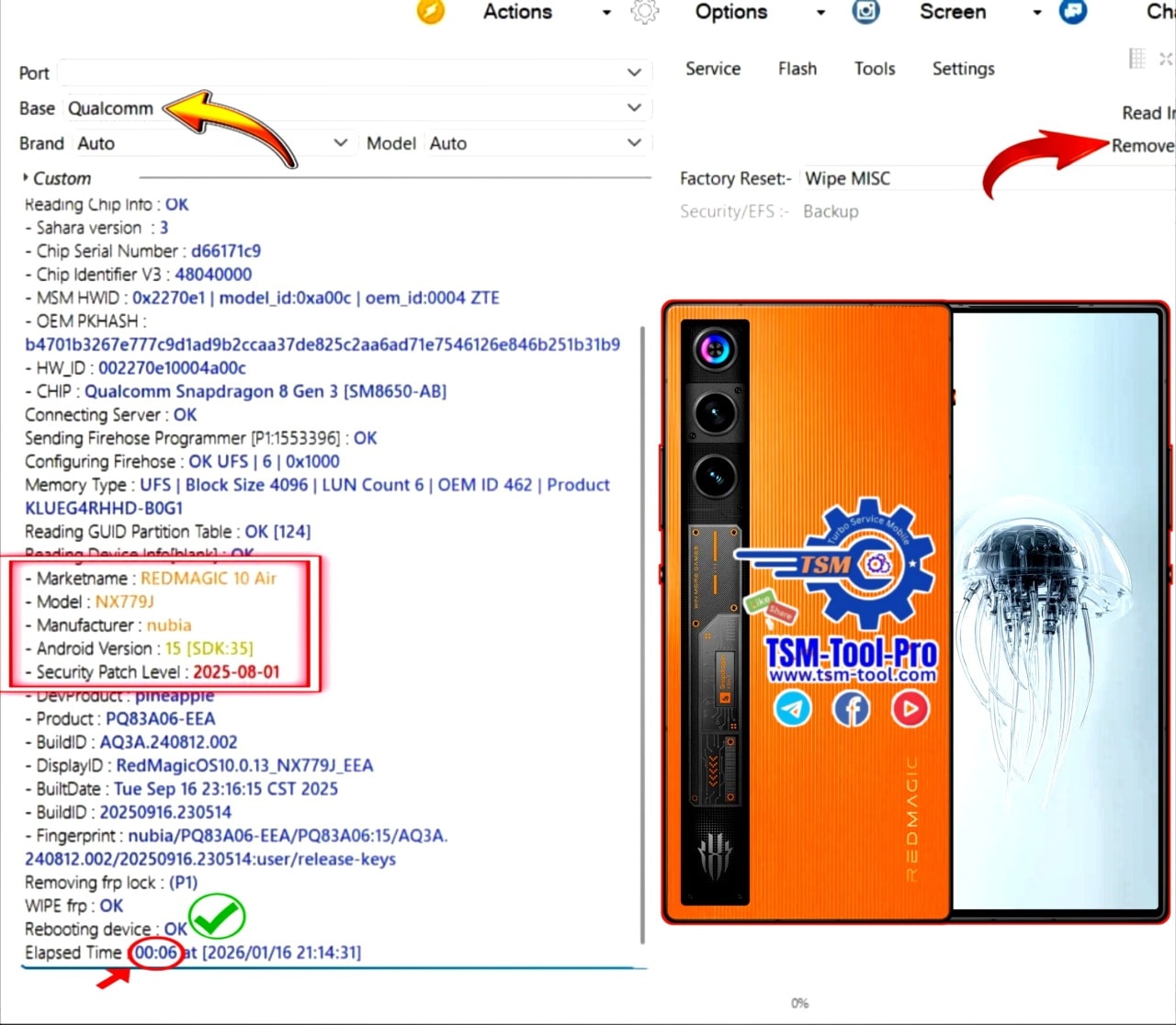Click the Read Info button
1176x1025 pixels.
coord(1148,113)
